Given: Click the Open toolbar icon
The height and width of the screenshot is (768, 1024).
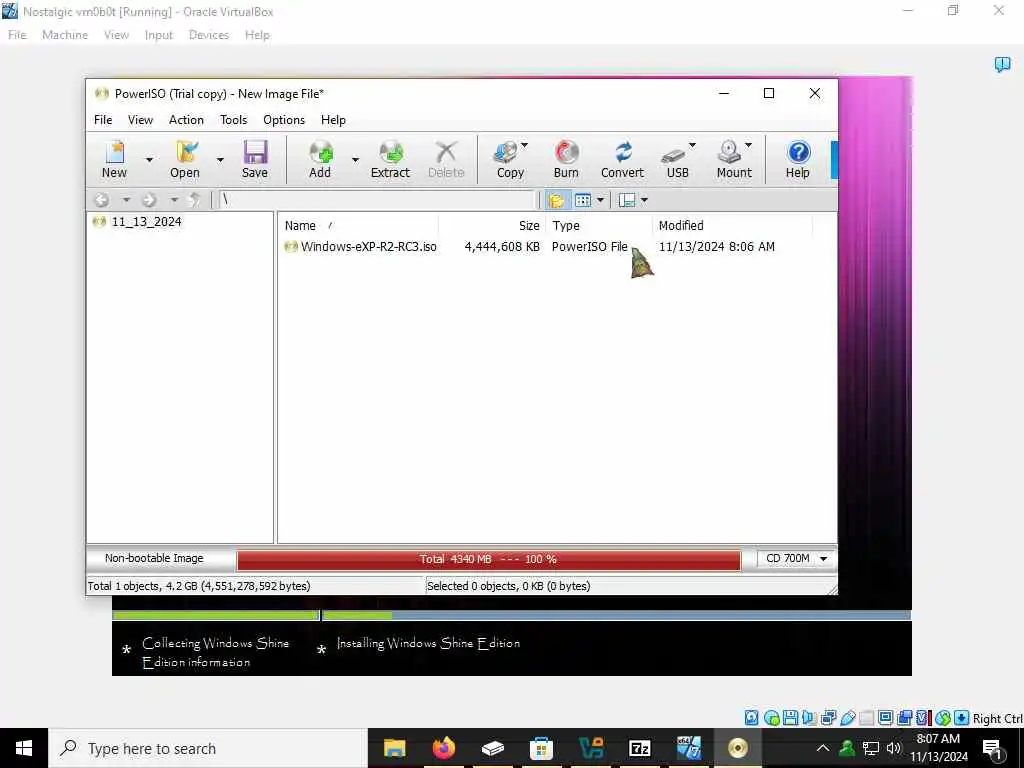Looking at the screenshot, I should [185, 152].
